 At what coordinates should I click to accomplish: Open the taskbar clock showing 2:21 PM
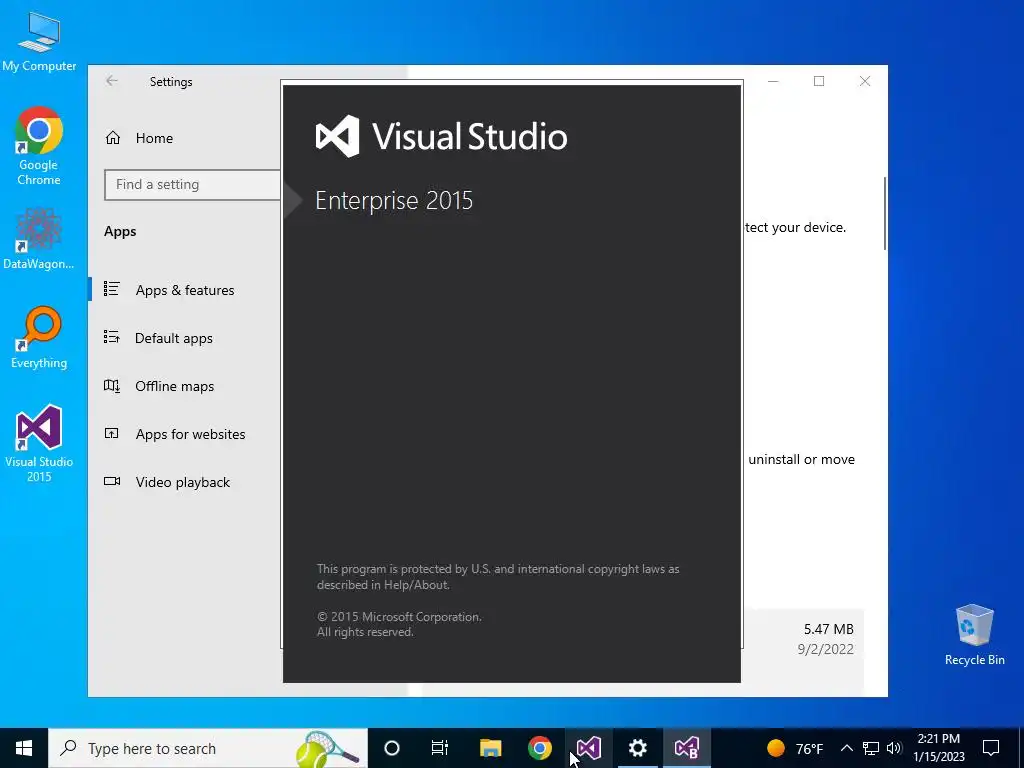938,748
